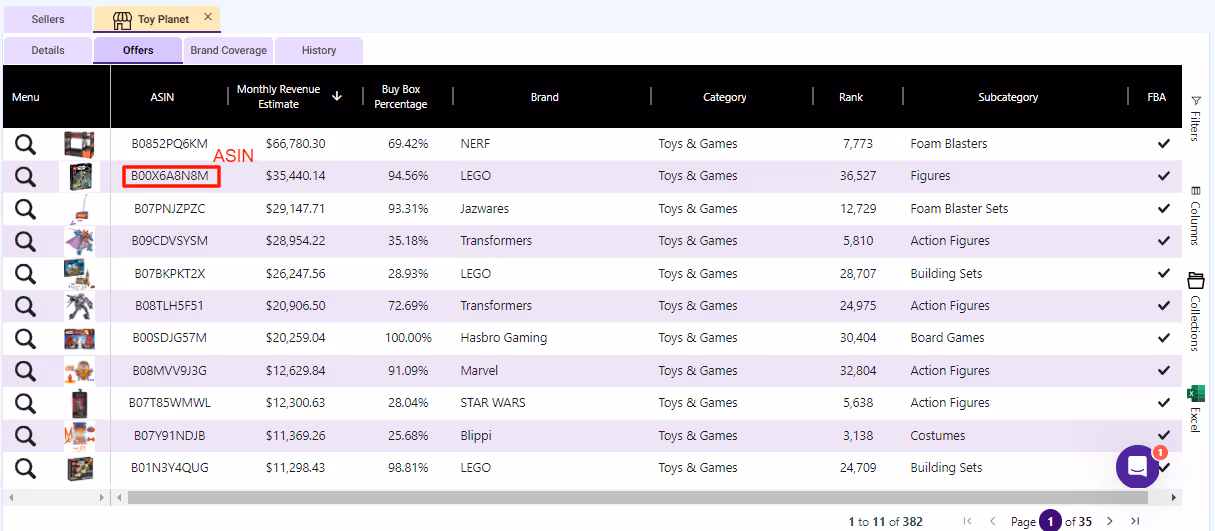Viewport: 1215px width, 531px height.
Task: Open product thumbnail for Blippi B07Y91NDJB
Action: [x=79, y=436]
